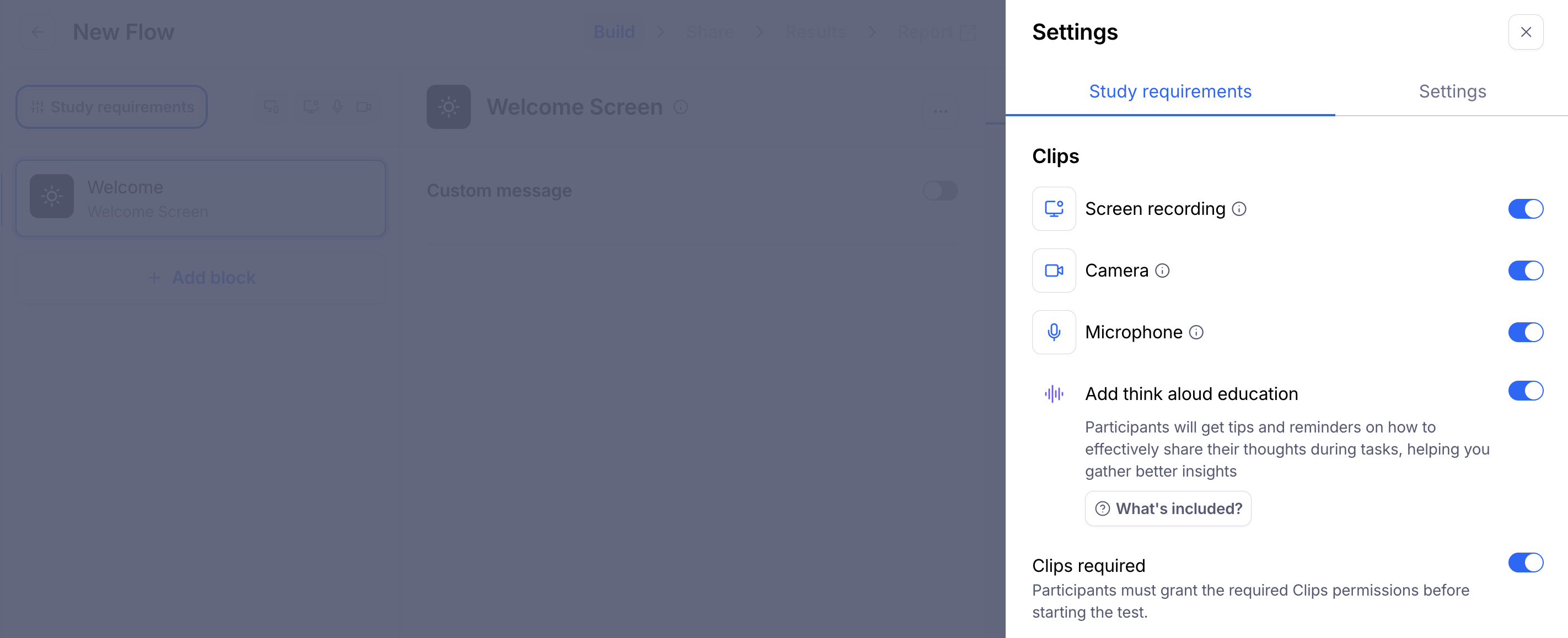Enable the Custom message toggle
This screenshot has height=638, width=1568.
pyautogui.click(x=940, y=191)
